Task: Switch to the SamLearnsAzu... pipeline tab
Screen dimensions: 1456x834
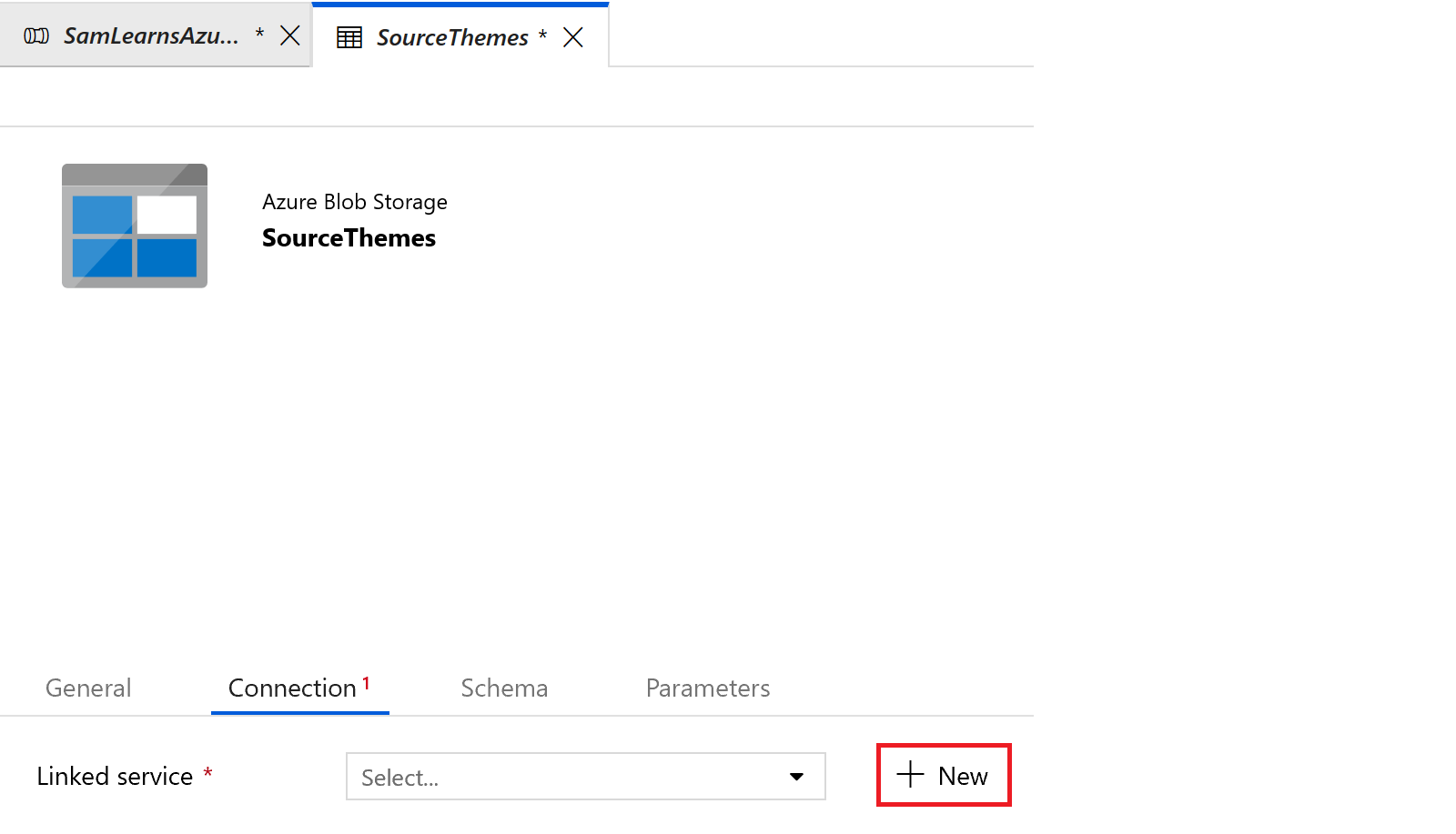Action: (151, 36)
